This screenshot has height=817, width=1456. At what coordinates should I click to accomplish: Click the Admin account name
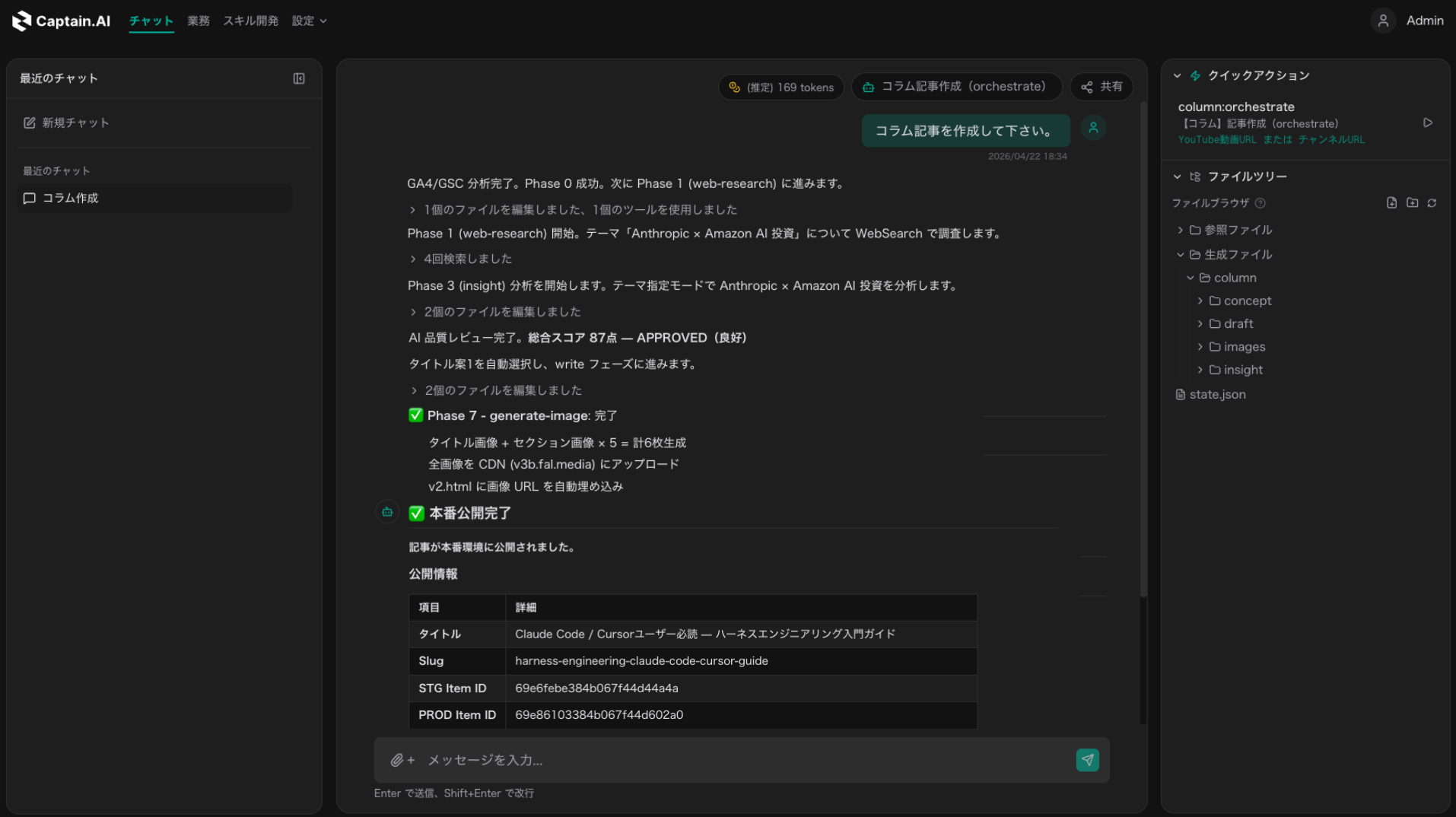1425,21
